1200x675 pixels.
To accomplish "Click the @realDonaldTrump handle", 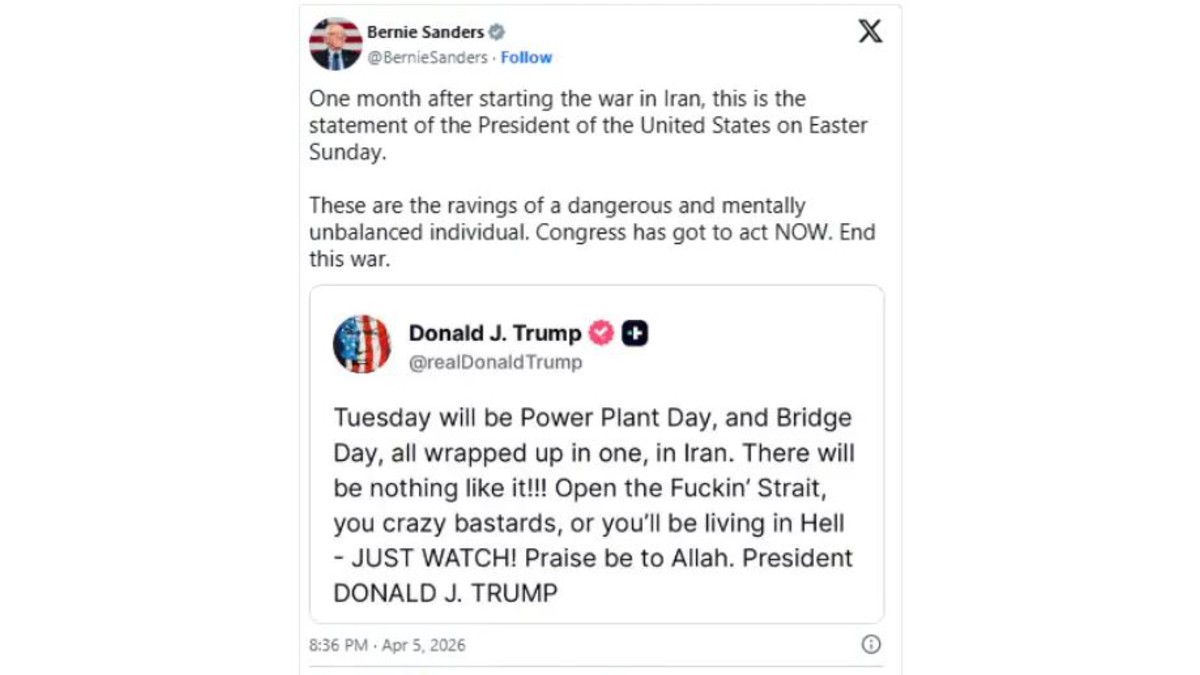I will pos(495,362).
